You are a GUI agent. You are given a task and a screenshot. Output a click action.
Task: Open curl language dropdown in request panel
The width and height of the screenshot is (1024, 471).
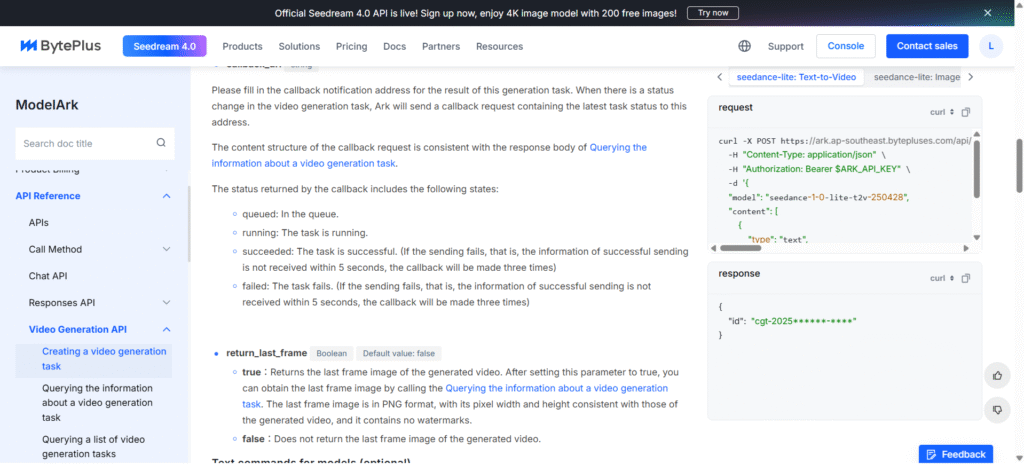942,111
